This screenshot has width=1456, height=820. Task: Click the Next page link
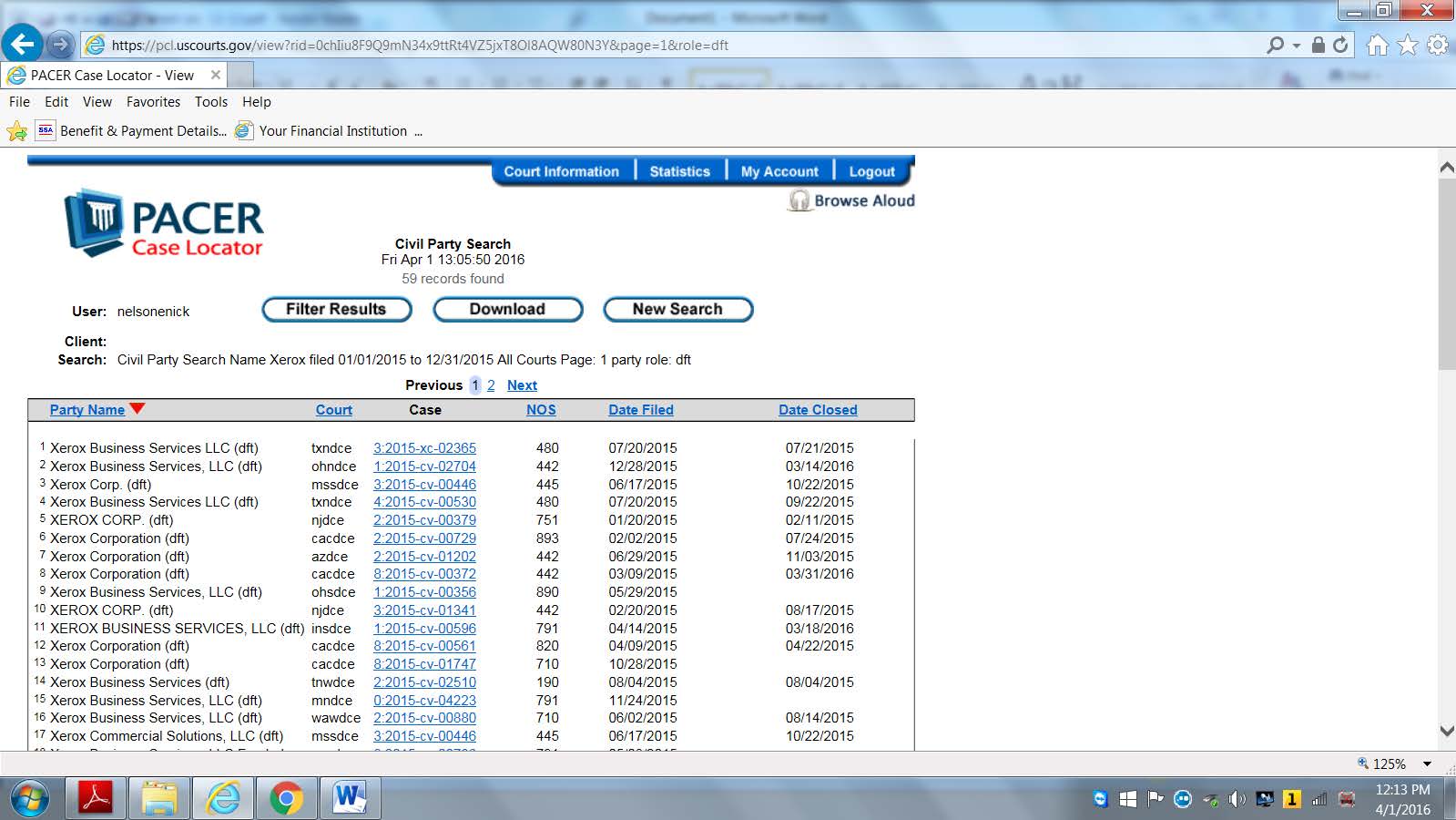click(x=522, y=385)
